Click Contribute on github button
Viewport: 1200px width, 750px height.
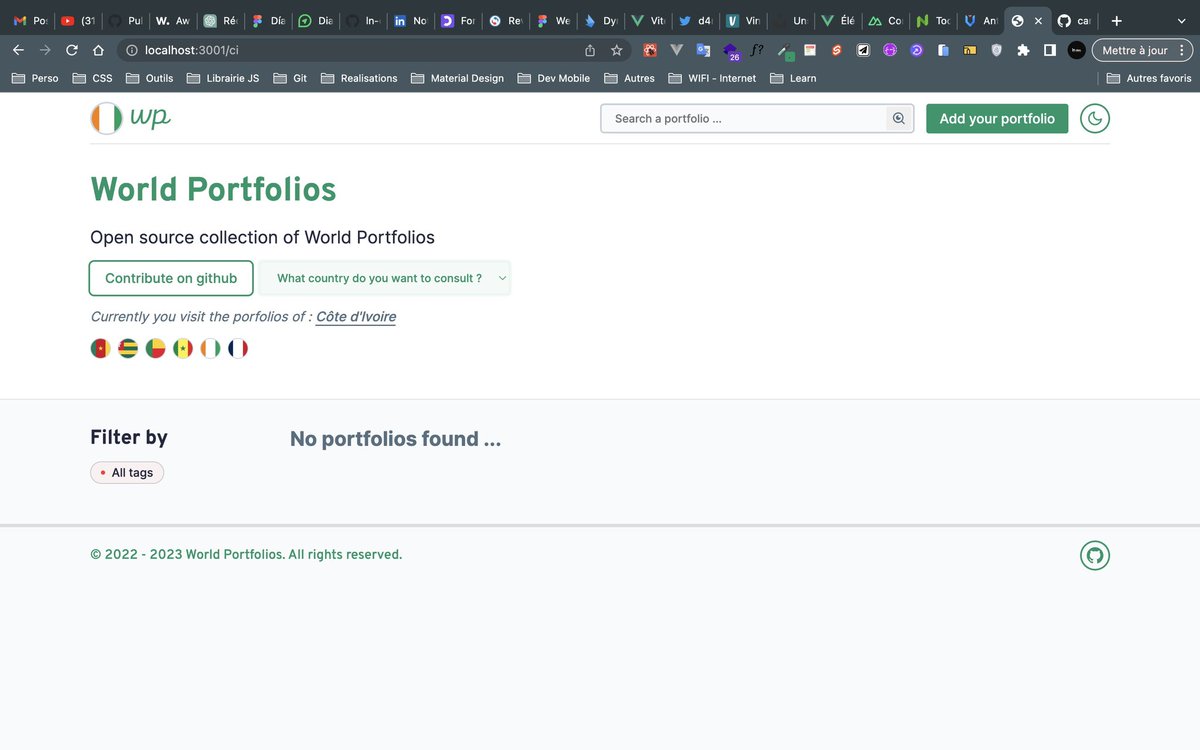pos(171,278)
